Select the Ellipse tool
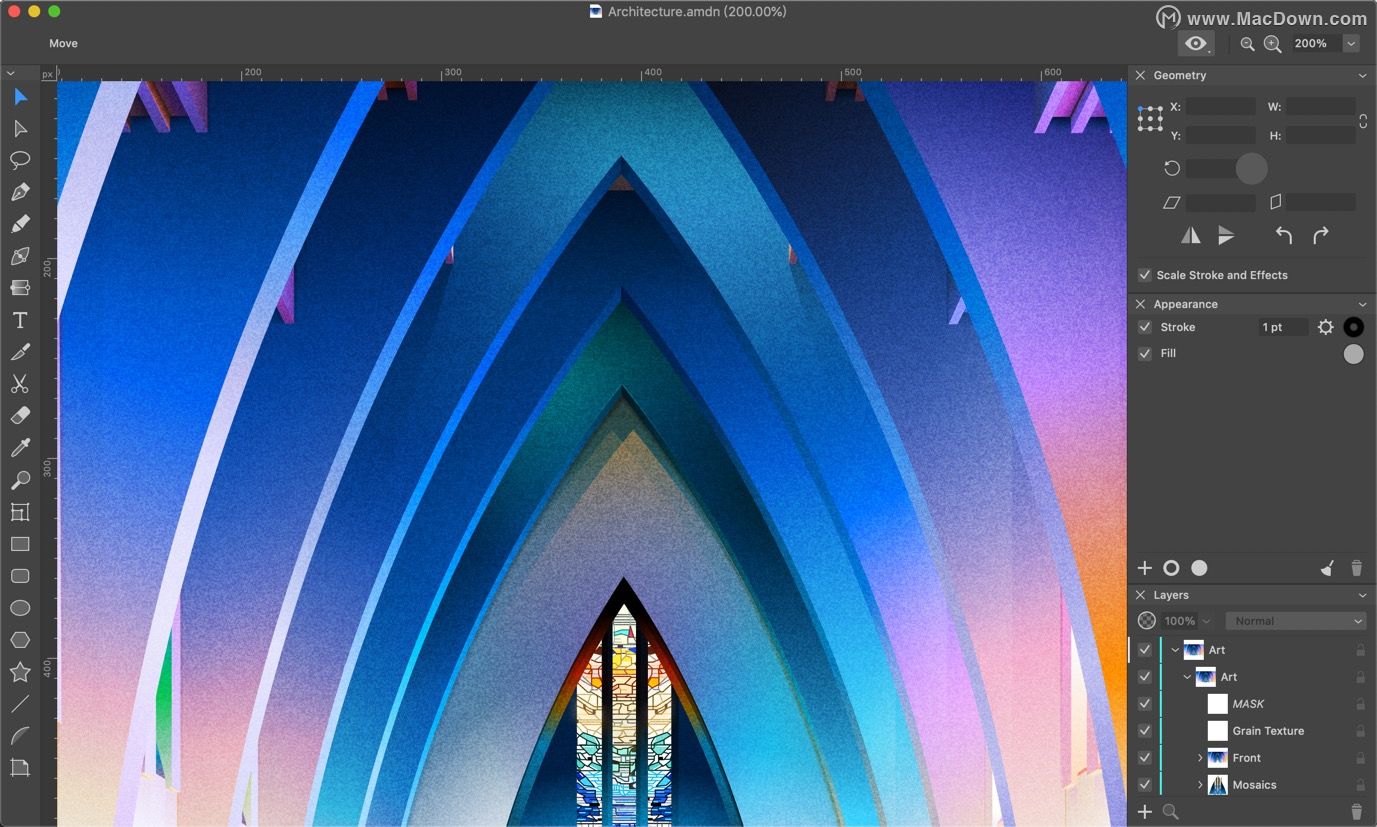The image size is (1377, 827). coord(20,608)
